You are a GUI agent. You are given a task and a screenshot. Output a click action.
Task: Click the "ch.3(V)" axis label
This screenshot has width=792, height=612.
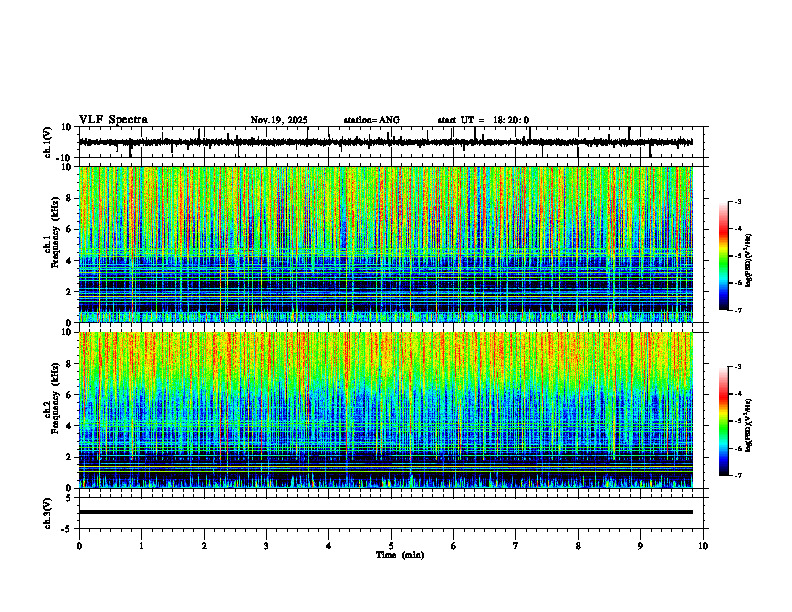click(x=48, y=513)
